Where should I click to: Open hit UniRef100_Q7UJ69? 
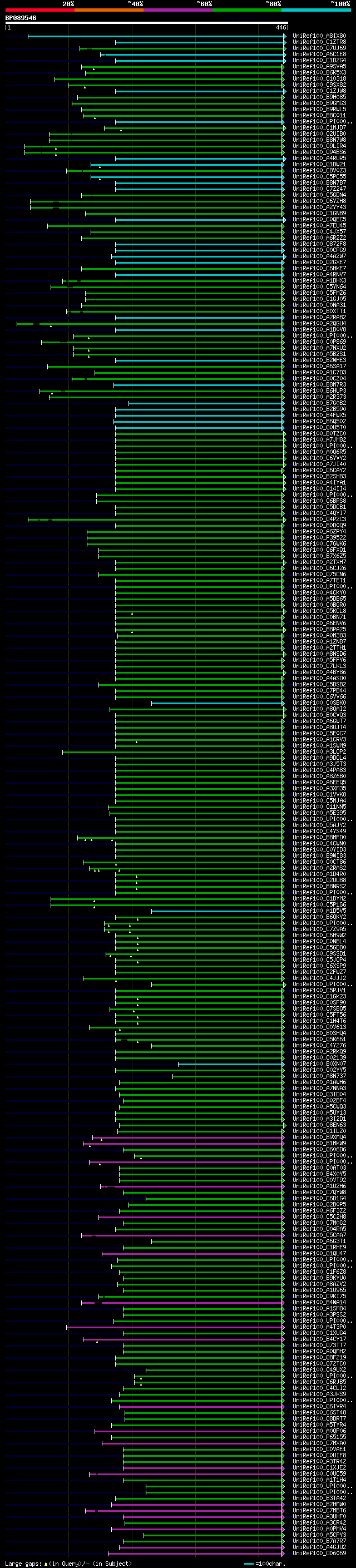coord(319,48)
